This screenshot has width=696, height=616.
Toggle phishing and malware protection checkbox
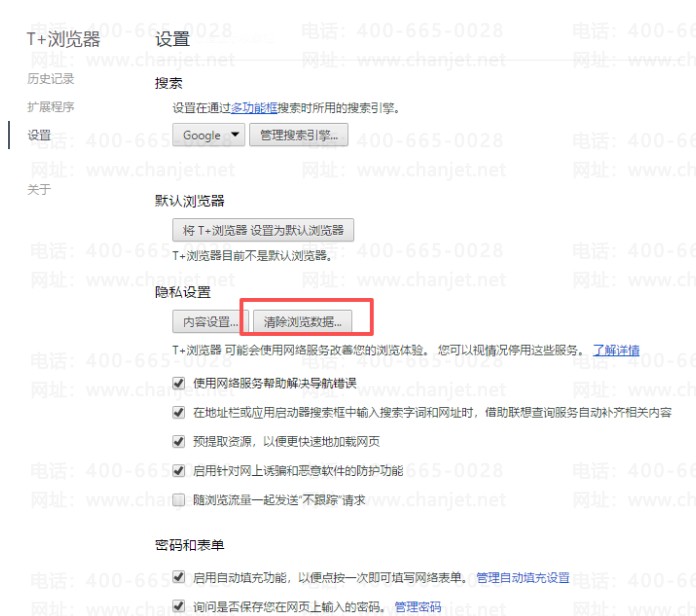coord(178,470)
